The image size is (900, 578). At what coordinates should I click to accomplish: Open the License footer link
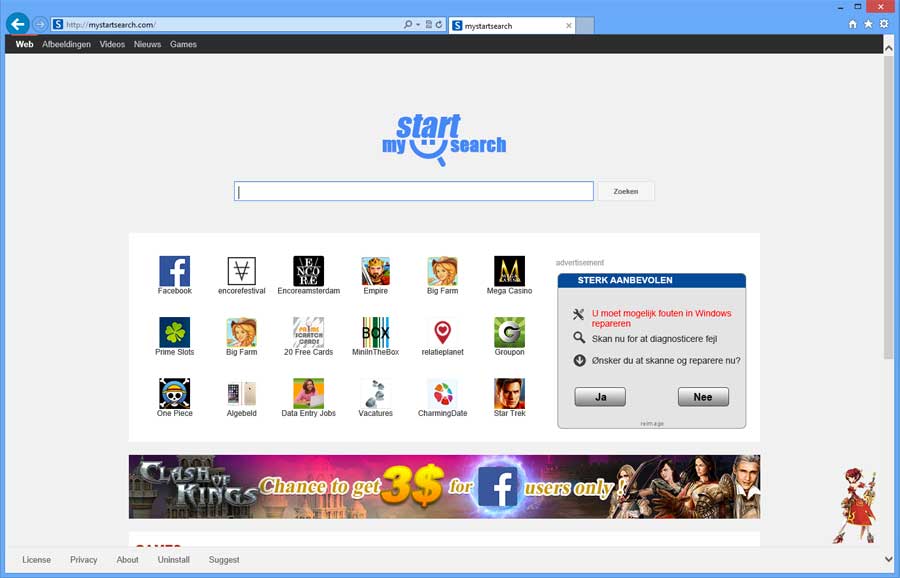36,560
